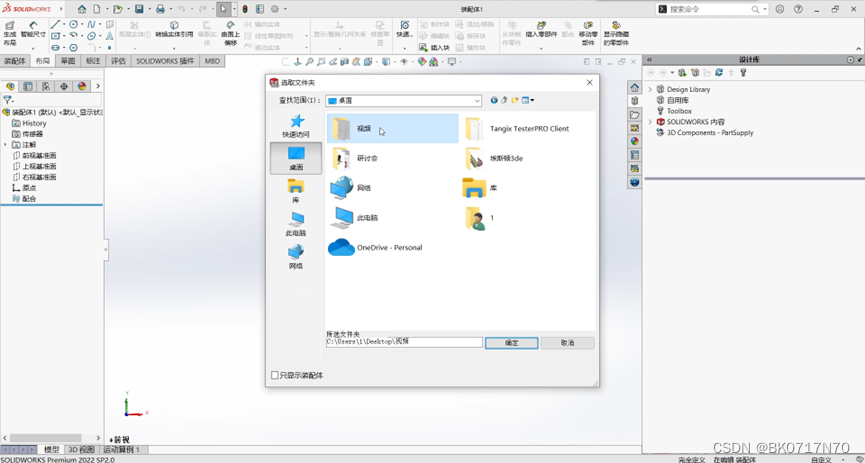
Task: Select 网络 in dialog sidebar
Action: [x=296, y=257]
